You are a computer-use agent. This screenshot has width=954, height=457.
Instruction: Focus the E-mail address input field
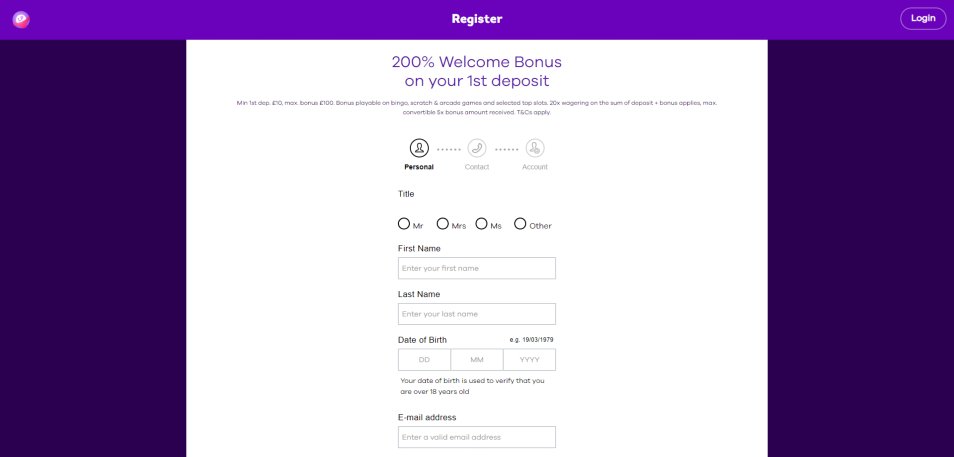(x=477, y=437)
